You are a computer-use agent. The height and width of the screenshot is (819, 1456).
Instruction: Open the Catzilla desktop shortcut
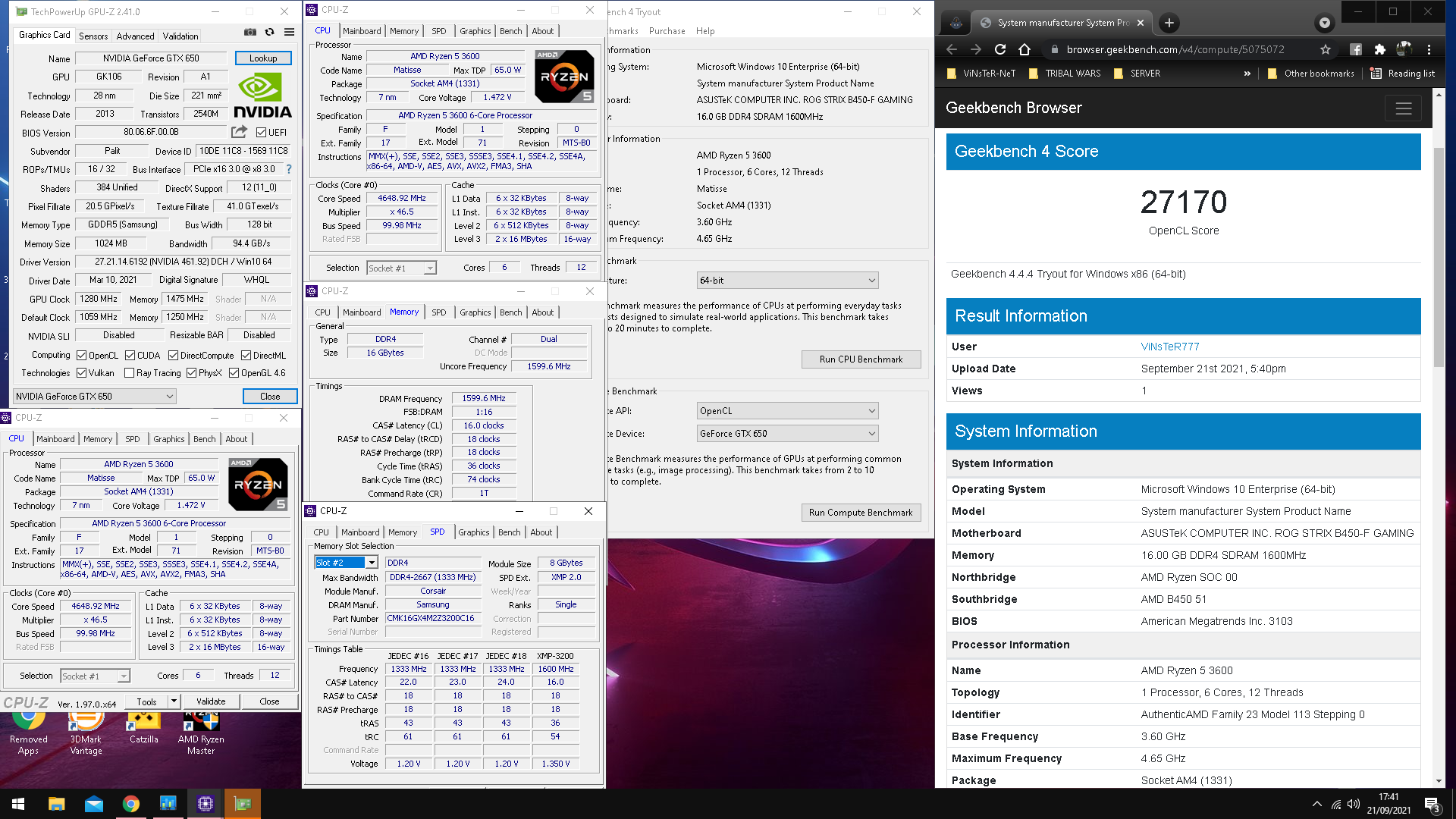coord(144,726)
